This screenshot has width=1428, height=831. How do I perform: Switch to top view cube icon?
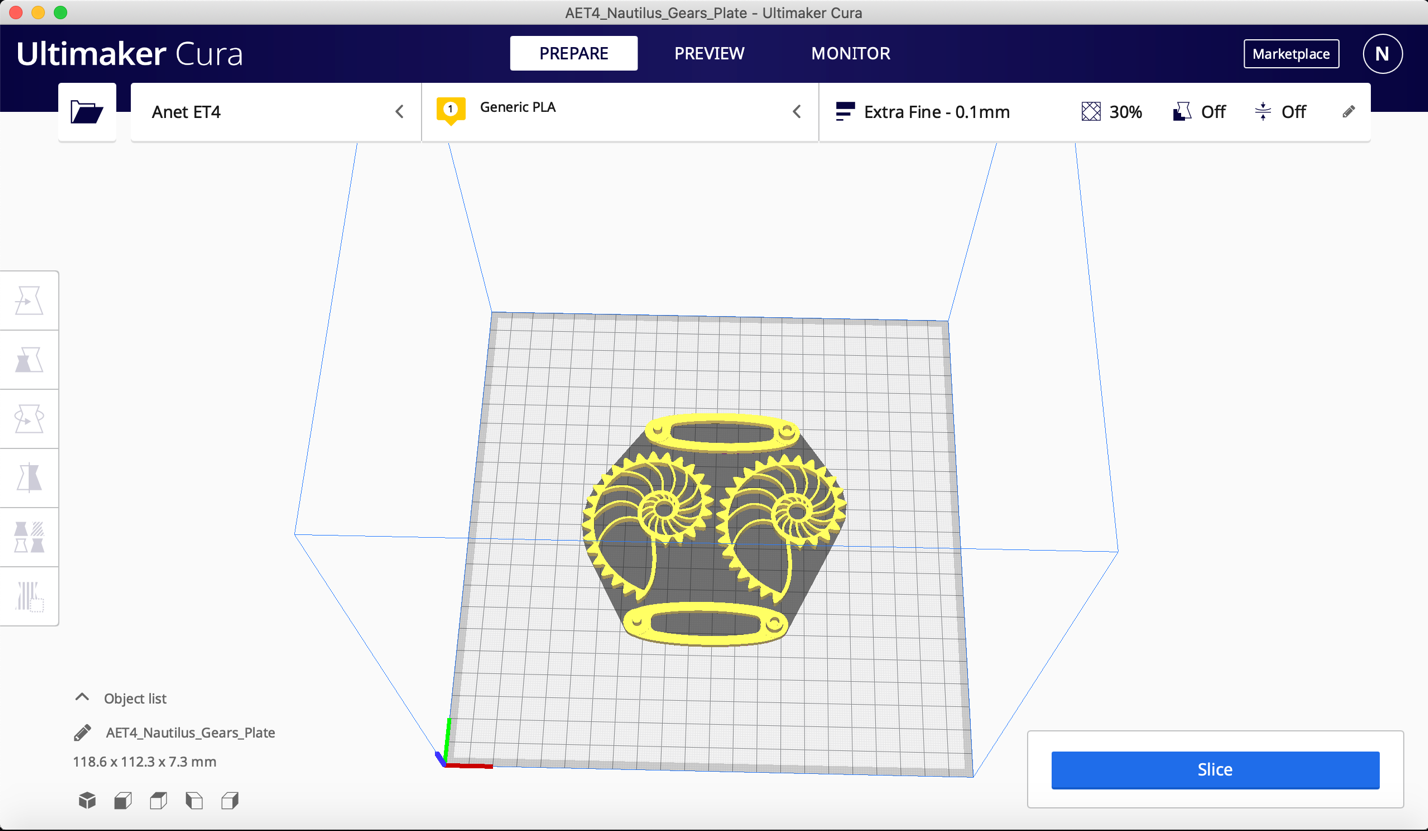click(158, 800)
